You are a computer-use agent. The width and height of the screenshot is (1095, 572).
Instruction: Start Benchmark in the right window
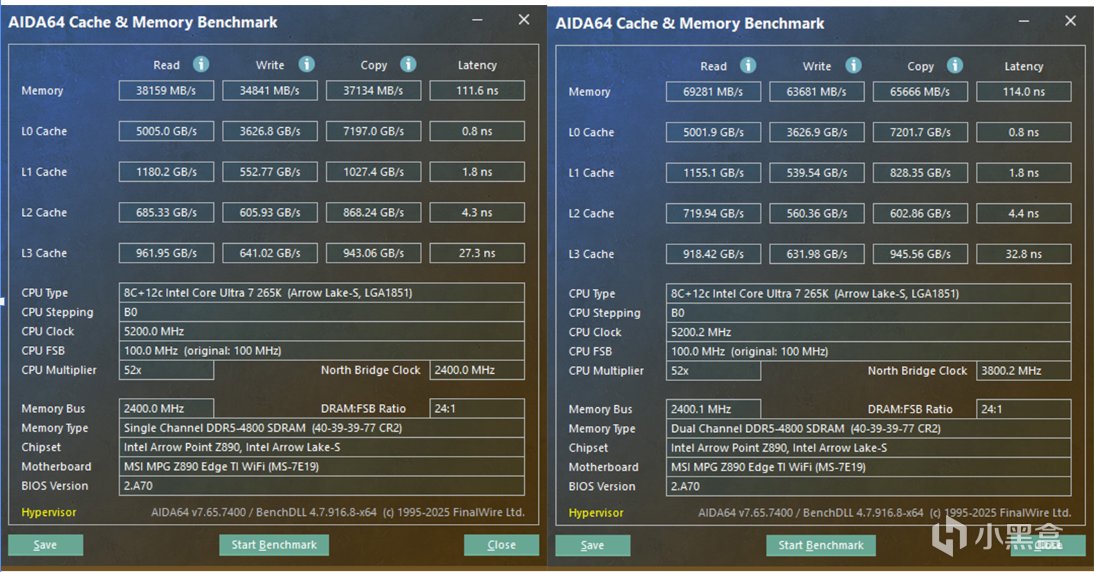821,545
